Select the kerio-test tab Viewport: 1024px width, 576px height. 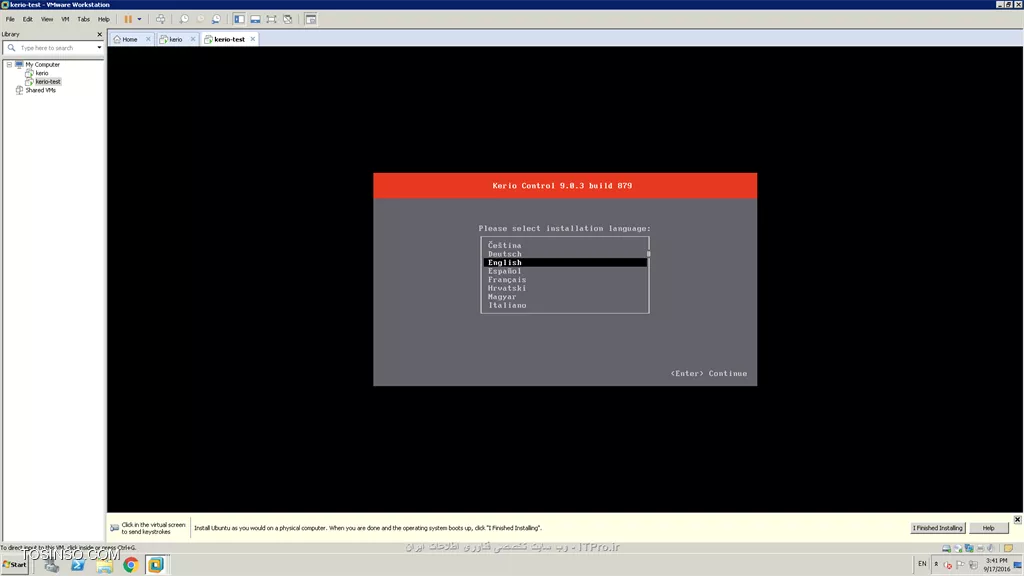pyautogui.click(x=229, y=39)
